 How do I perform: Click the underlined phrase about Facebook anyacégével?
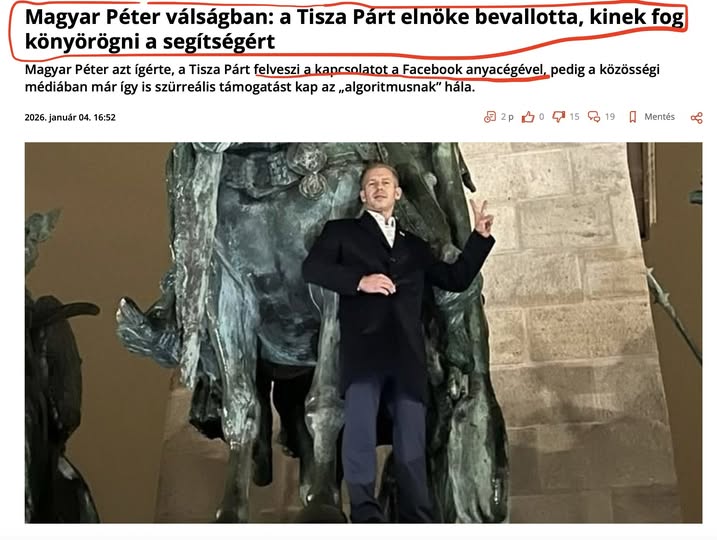pos(400,70)
